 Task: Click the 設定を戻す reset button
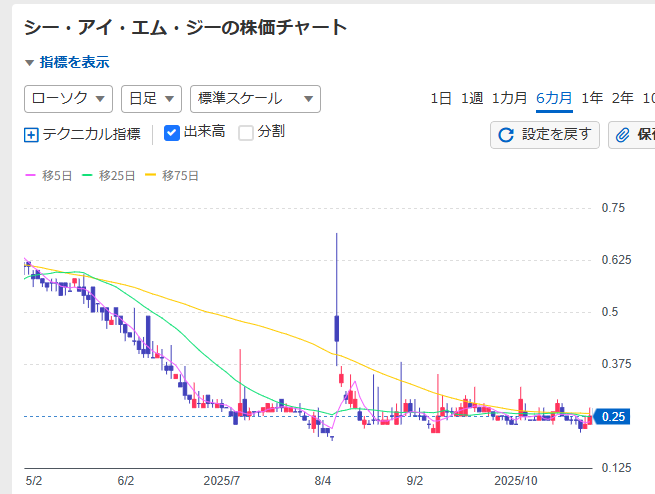point(545,134)
